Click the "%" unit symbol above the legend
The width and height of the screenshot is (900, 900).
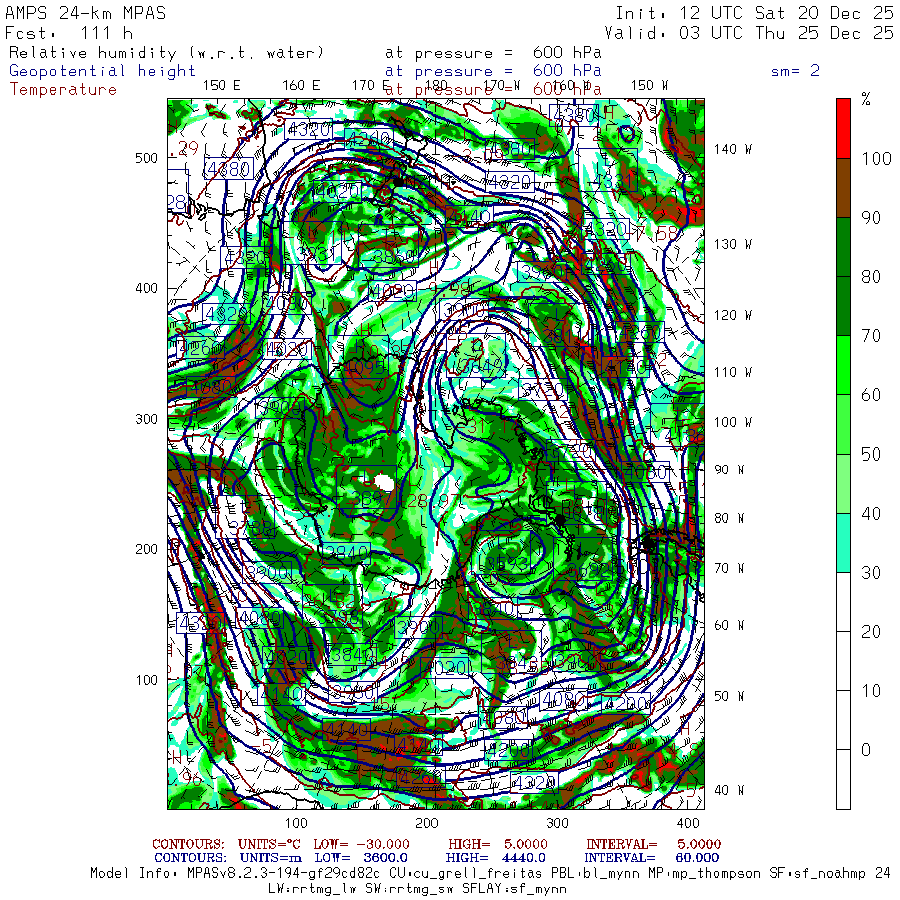click(866, 99)
